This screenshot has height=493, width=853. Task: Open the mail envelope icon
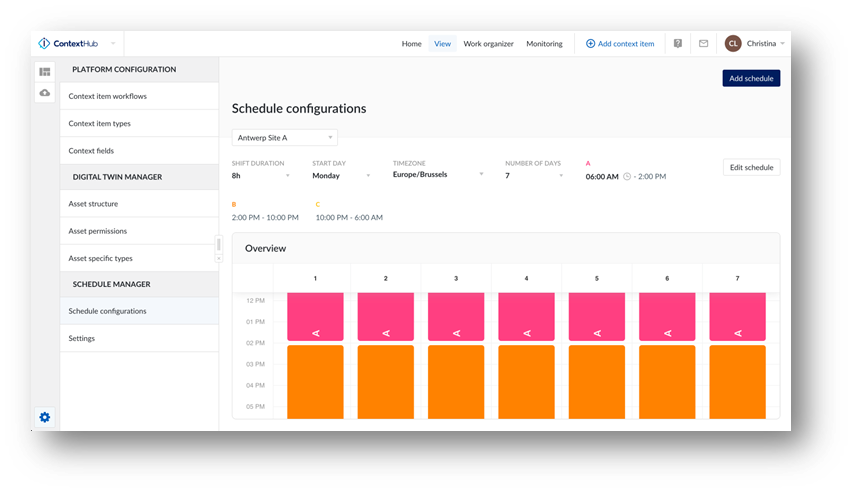pos(703,44)
